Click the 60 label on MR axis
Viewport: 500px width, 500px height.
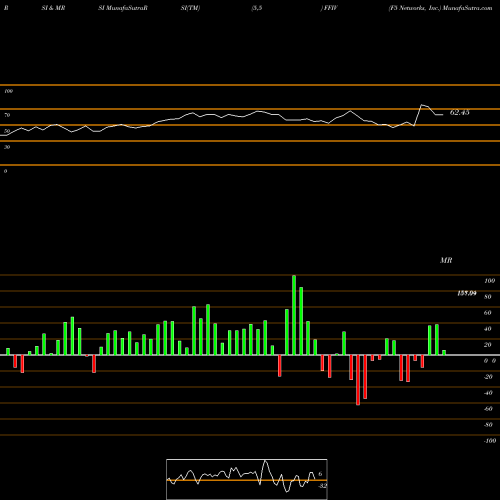(488, 313)
